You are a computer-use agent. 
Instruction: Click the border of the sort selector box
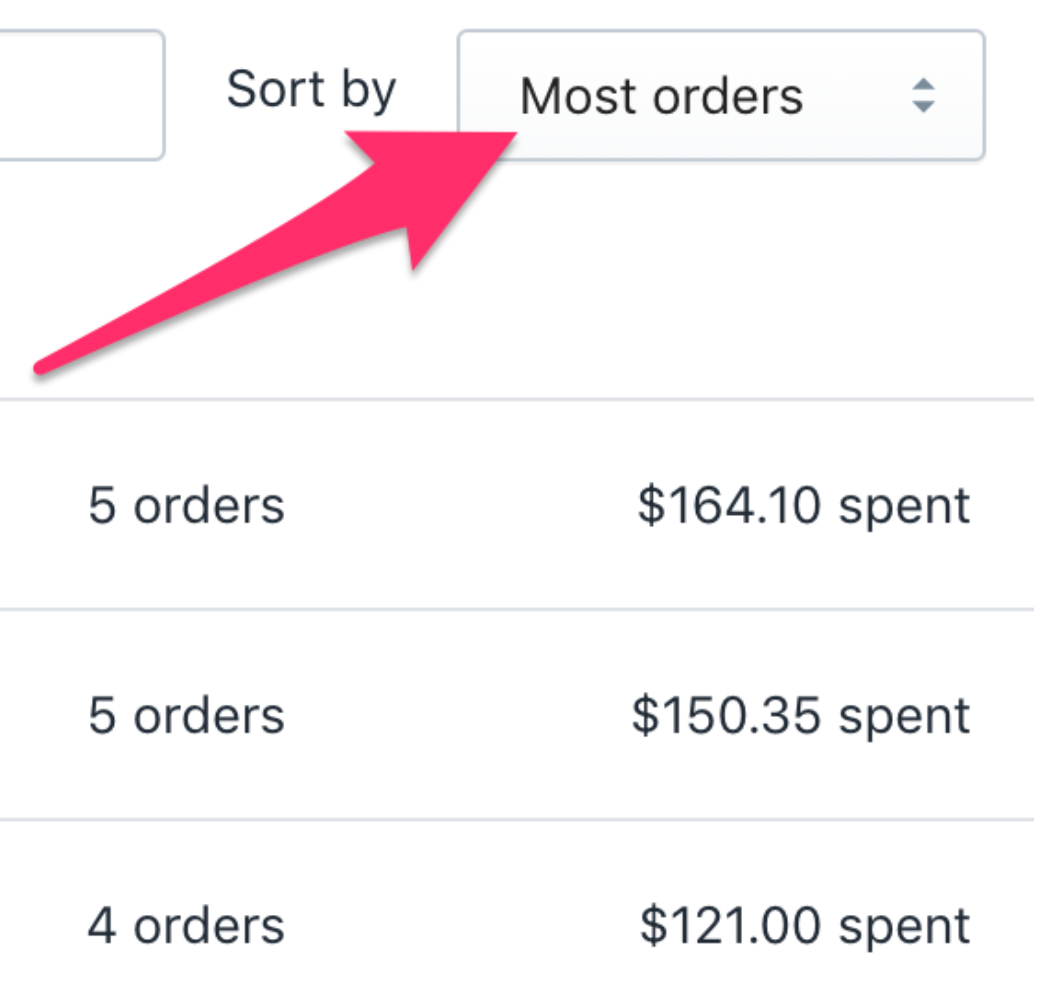pos(720,33)
